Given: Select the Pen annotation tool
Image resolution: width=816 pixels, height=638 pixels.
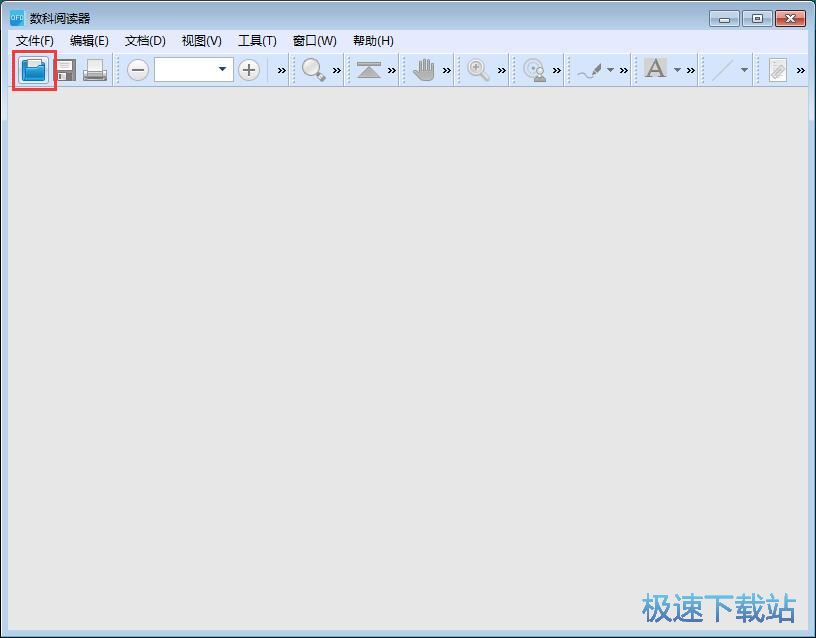Looking at the screenshot, I should pos(592,70).
